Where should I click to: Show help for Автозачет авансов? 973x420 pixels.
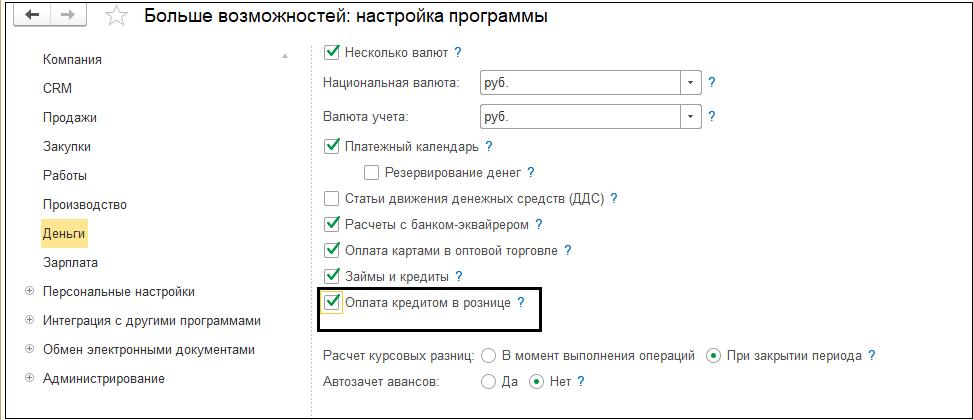pos(580,381)
